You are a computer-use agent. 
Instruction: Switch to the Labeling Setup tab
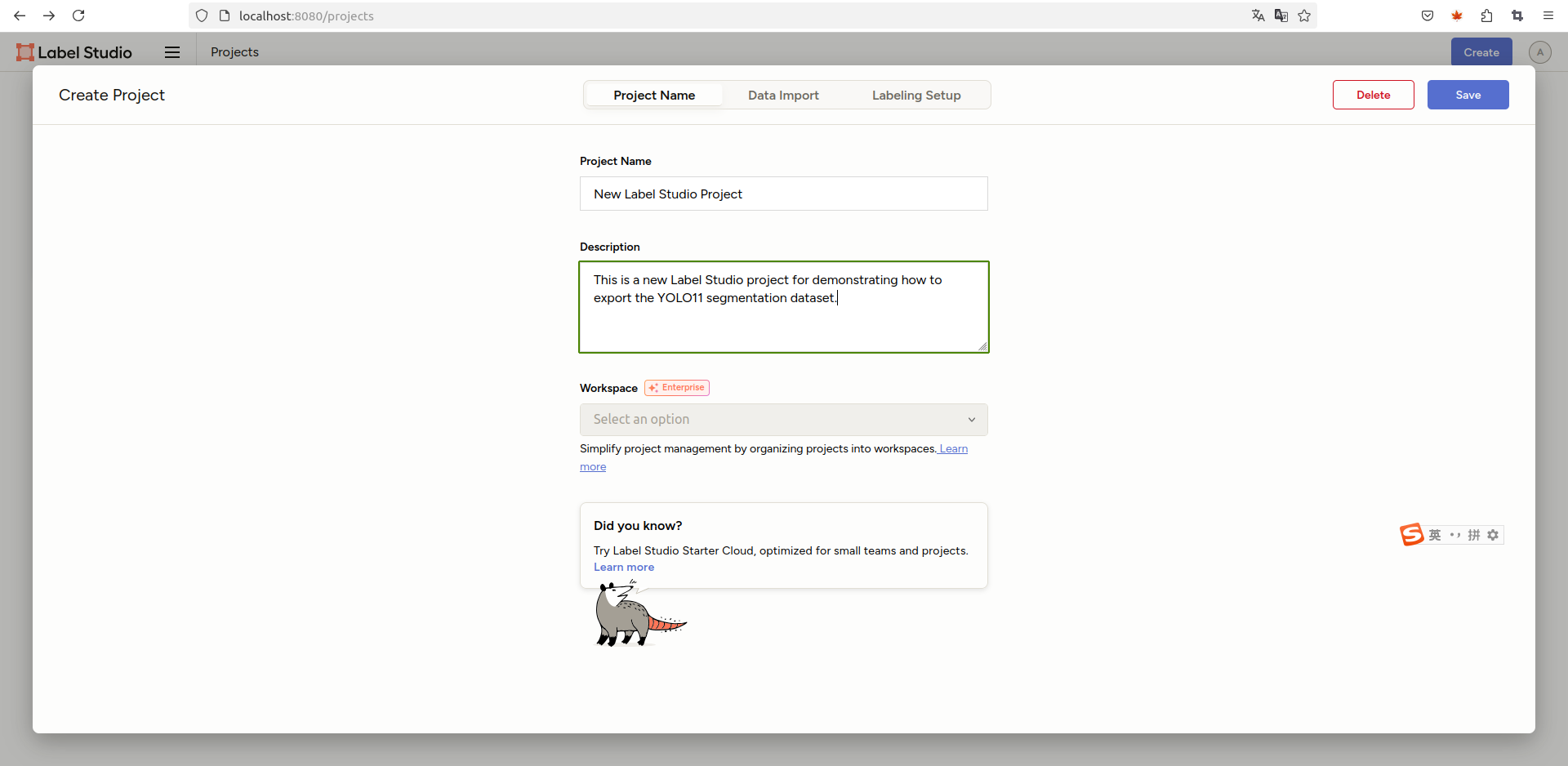(x=915, y=96)
